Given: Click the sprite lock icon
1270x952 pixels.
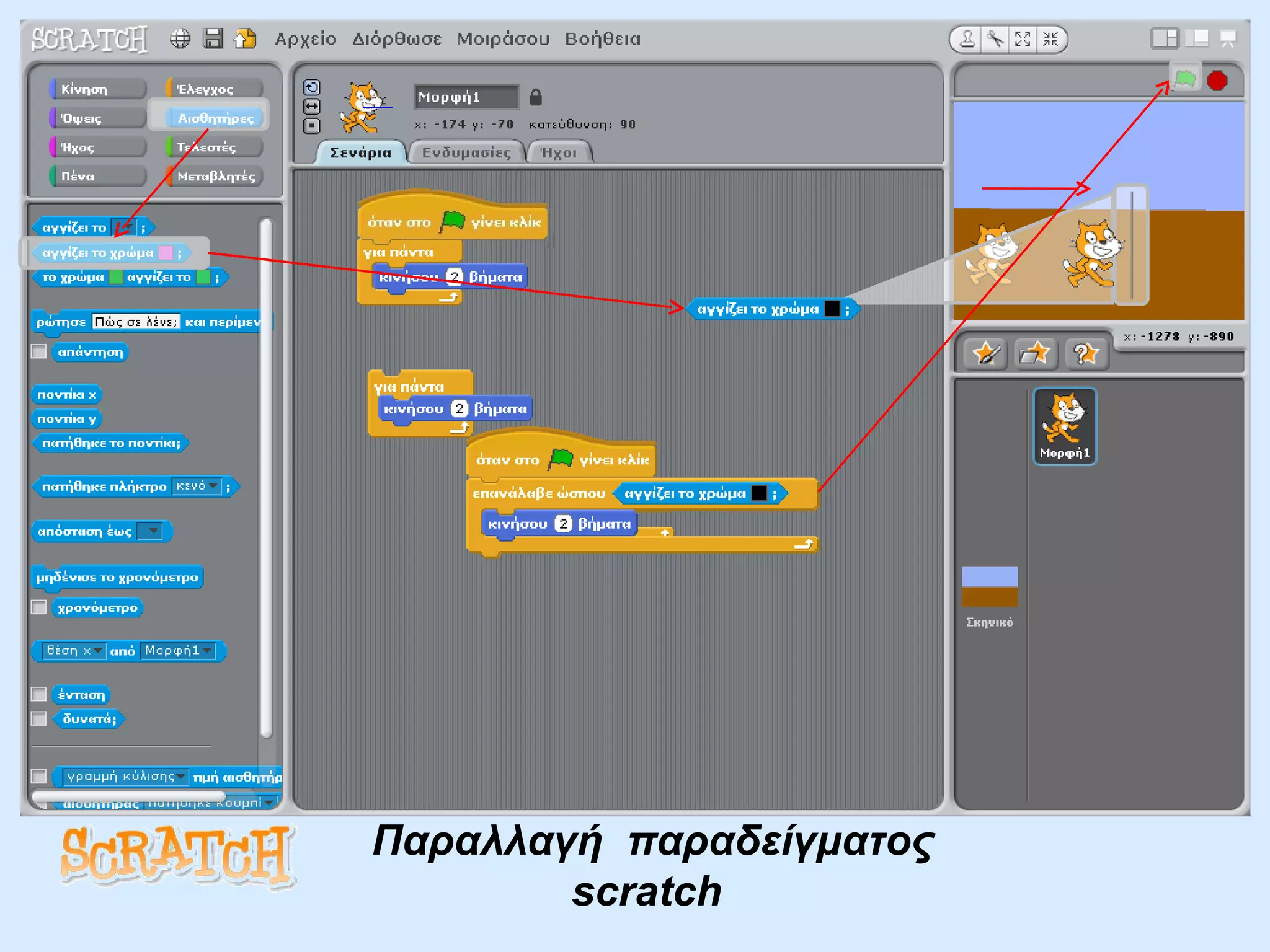Looking at the screenshot, I should [536, 97].
